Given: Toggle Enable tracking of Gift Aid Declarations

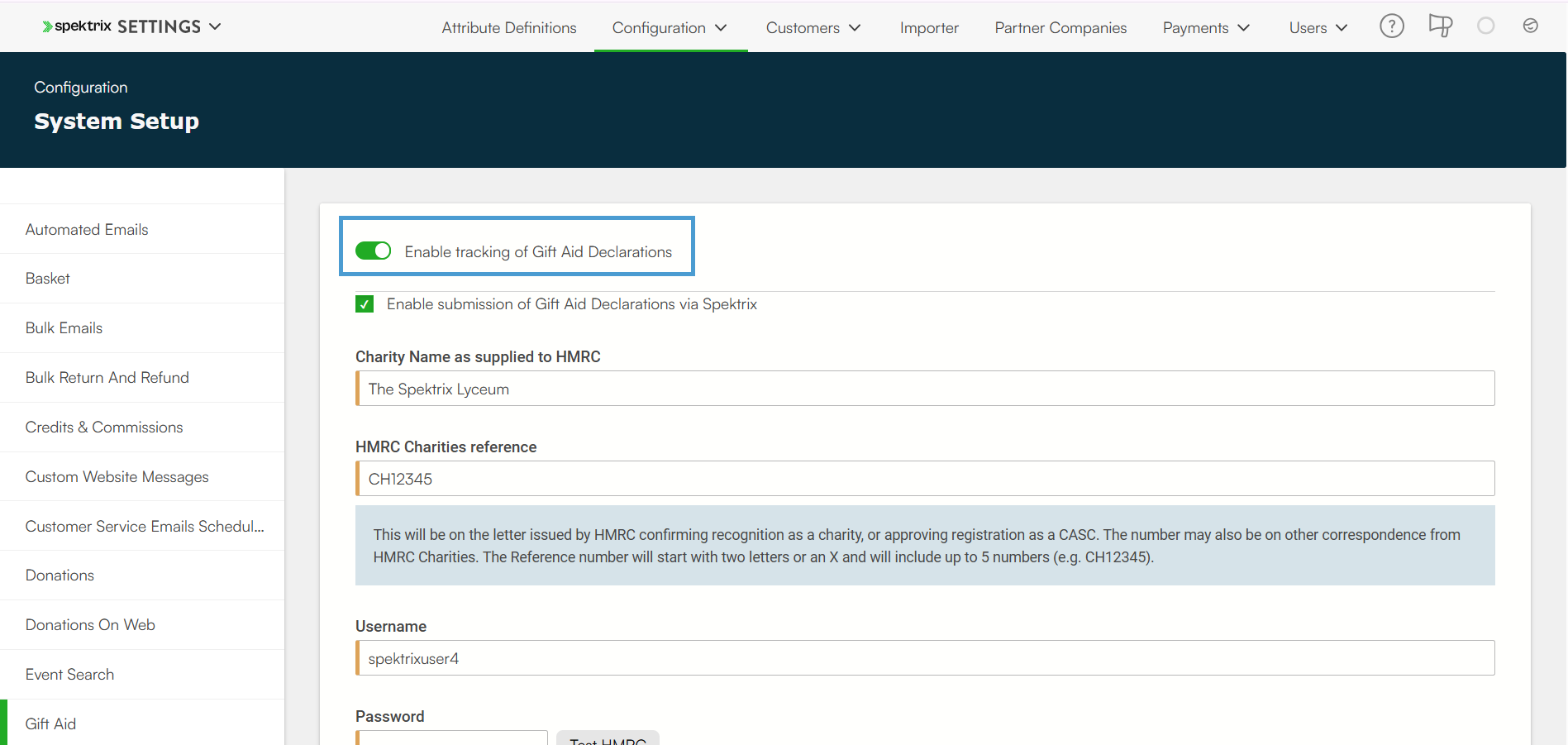Looking at the screenshot, I should tap(373, 251).
